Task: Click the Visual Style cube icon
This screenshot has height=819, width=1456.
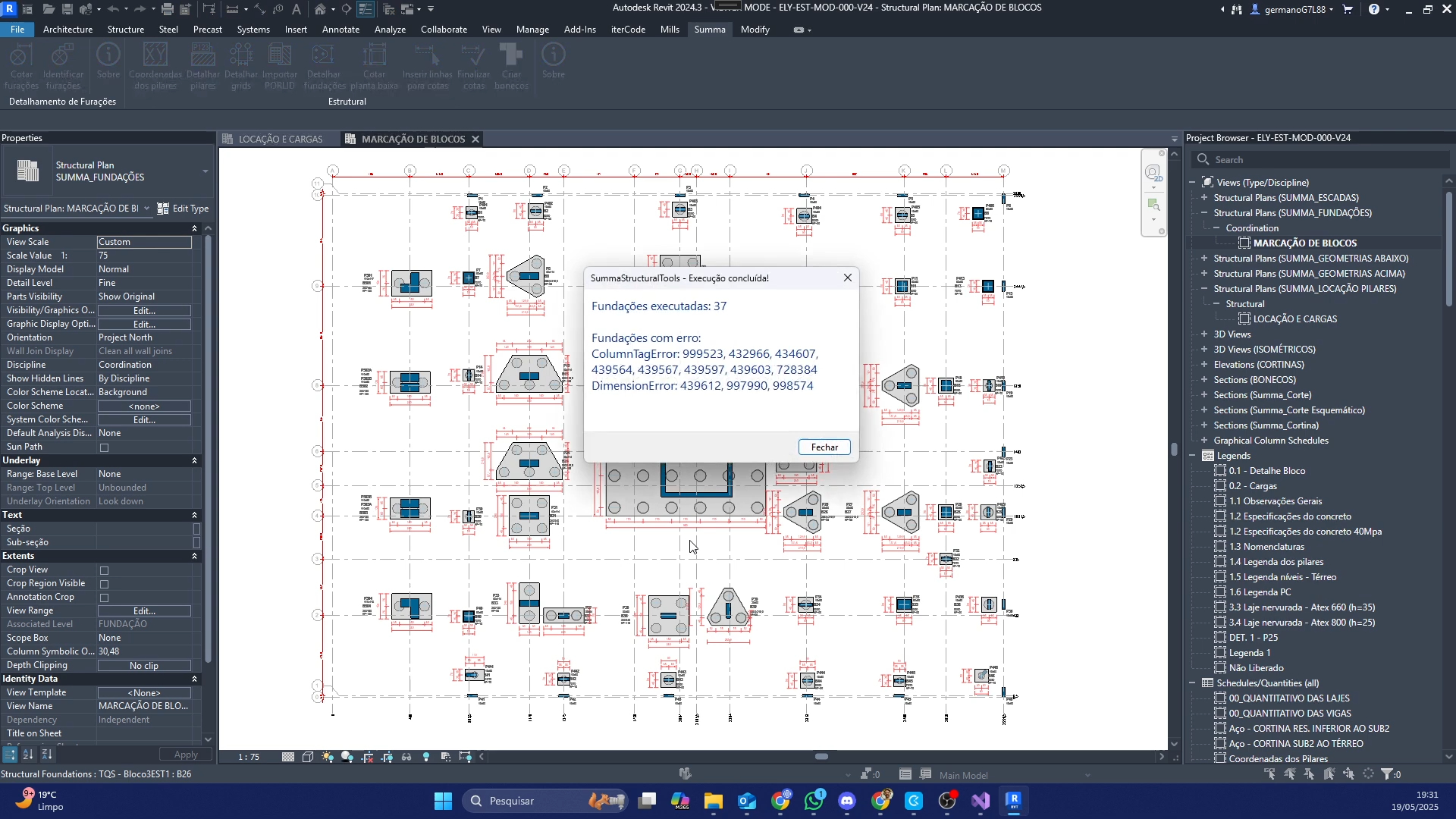Action: click(308, 757)
